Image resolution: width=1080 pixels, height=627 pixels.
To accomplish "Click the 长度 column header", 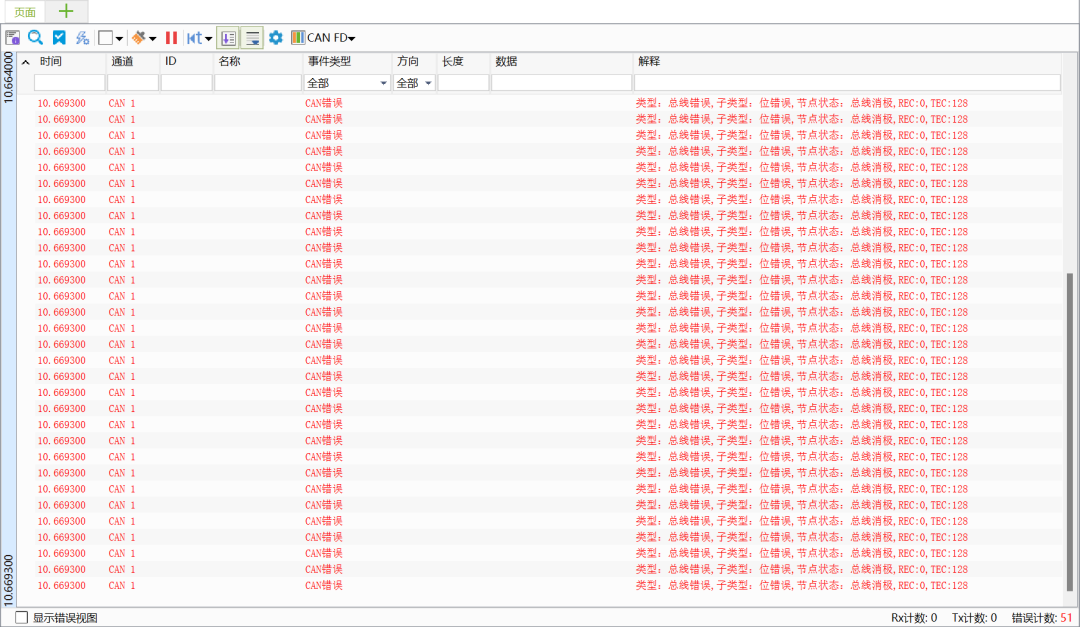I will coord(453,61).
